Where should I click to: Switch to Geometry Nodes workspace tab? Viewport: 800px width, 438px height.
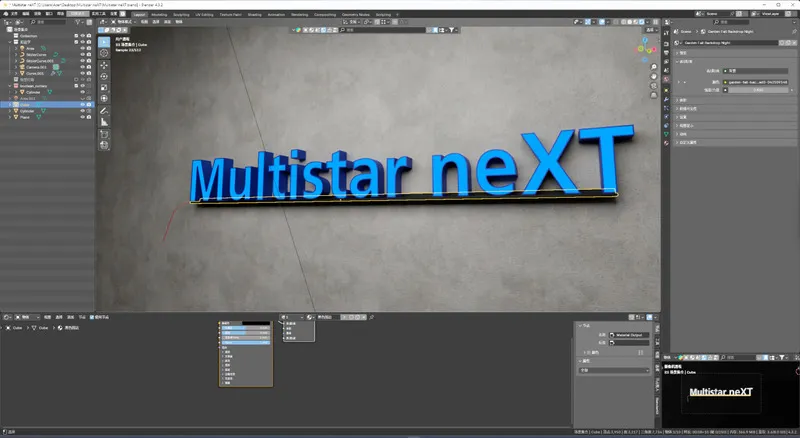tap(356, 15)
